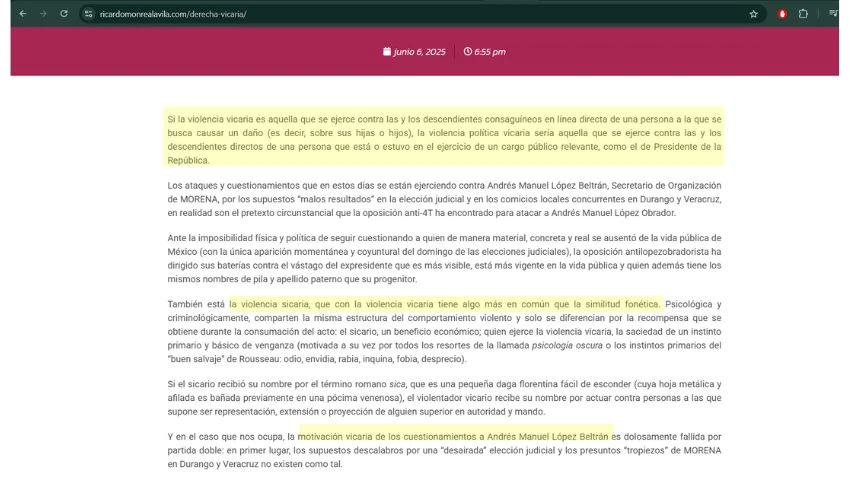Click the first highlighted paragraph about violencia vicaria
Screen dimensions: 850x480
444,133
